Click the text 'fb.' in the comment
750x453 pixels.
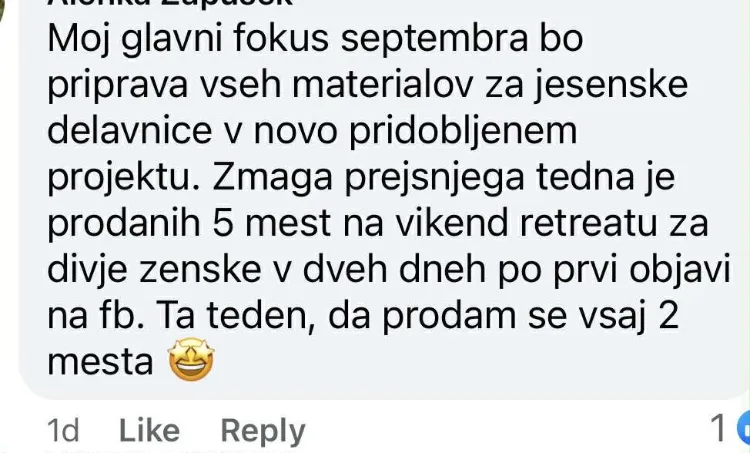121,316
